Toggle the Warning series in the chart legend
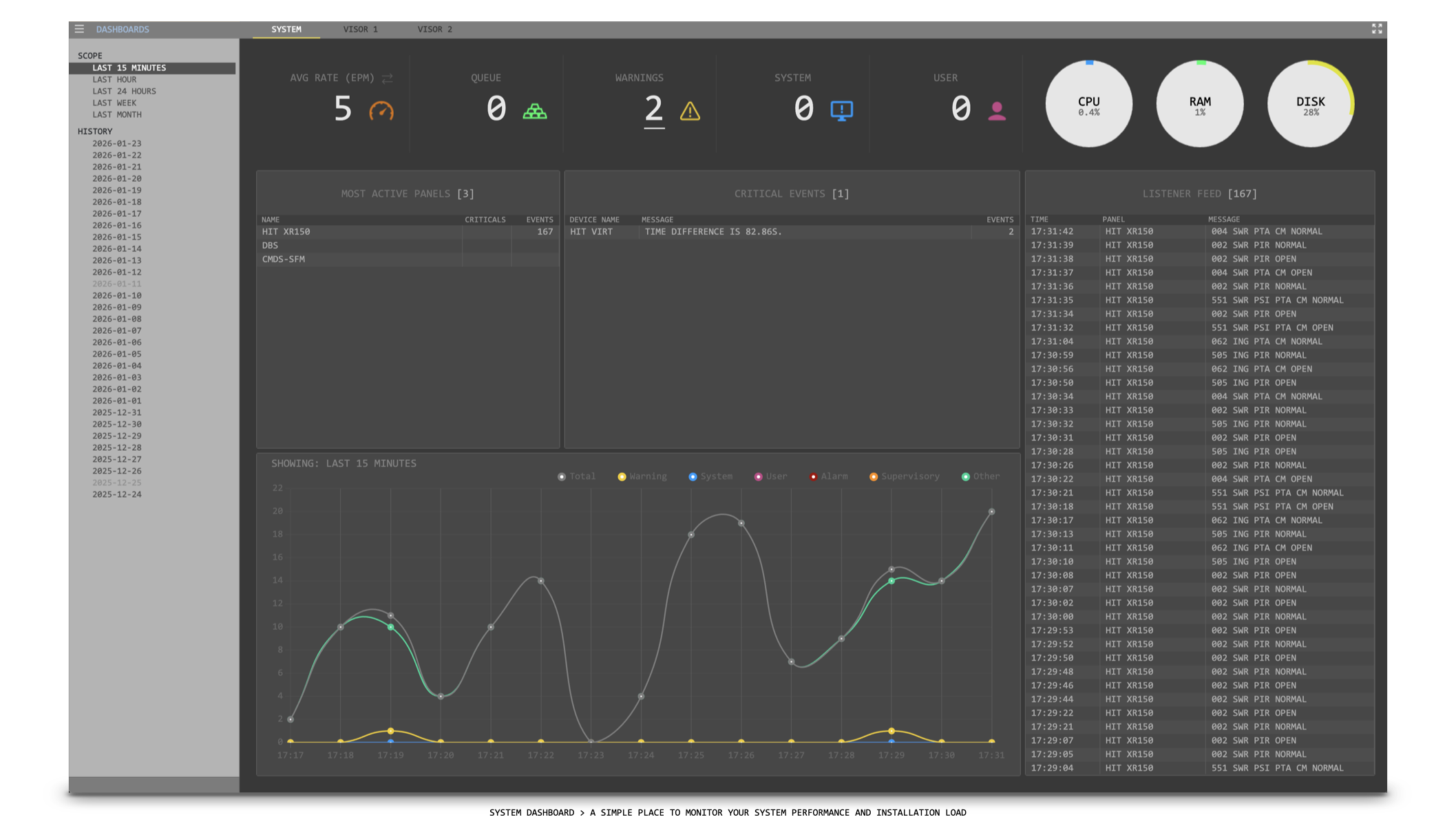This screenshot has height=826, width=1456. [x=642, y=476]
